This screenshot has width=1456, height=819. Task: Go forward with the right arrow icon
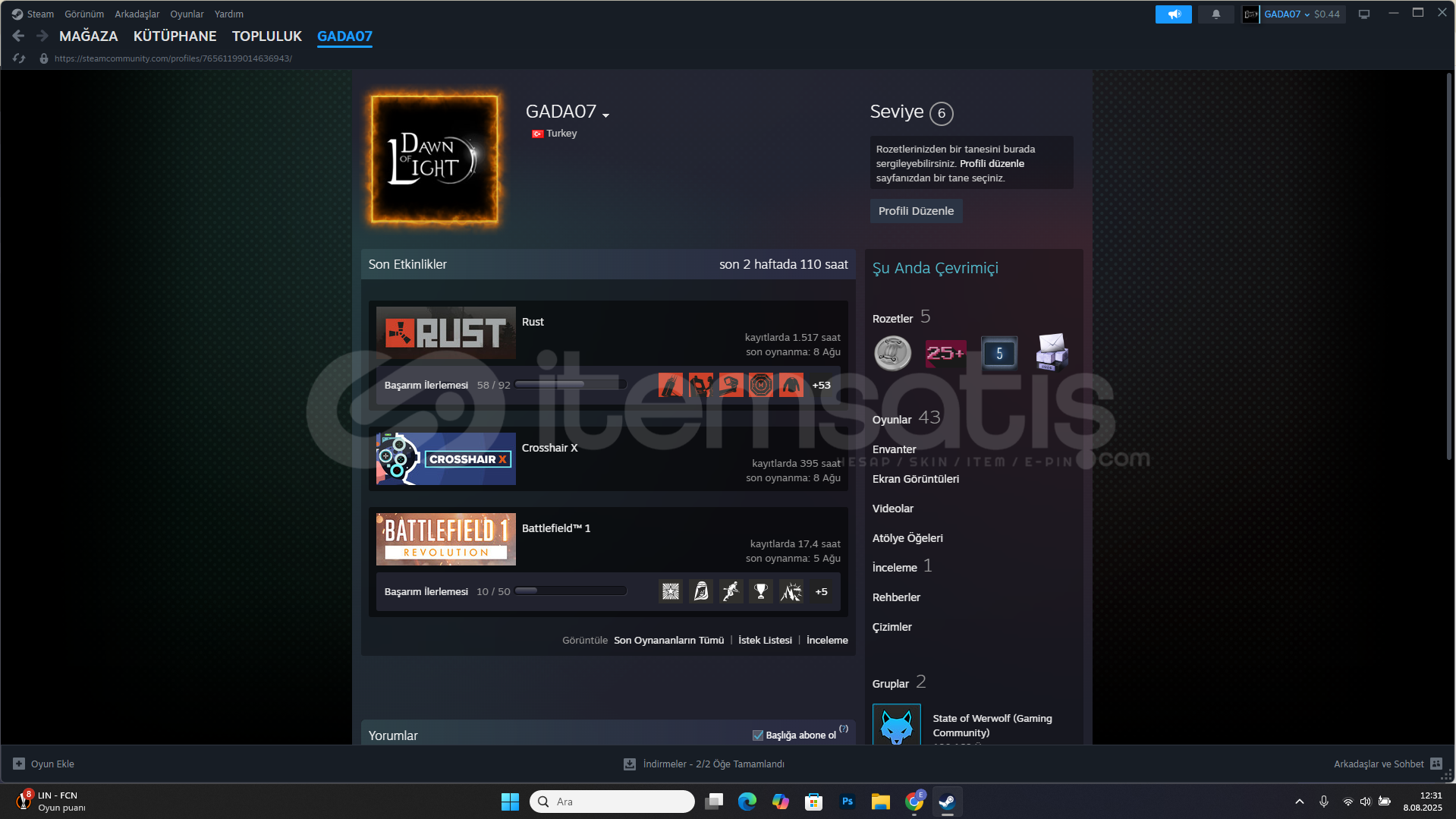[42, 36]
